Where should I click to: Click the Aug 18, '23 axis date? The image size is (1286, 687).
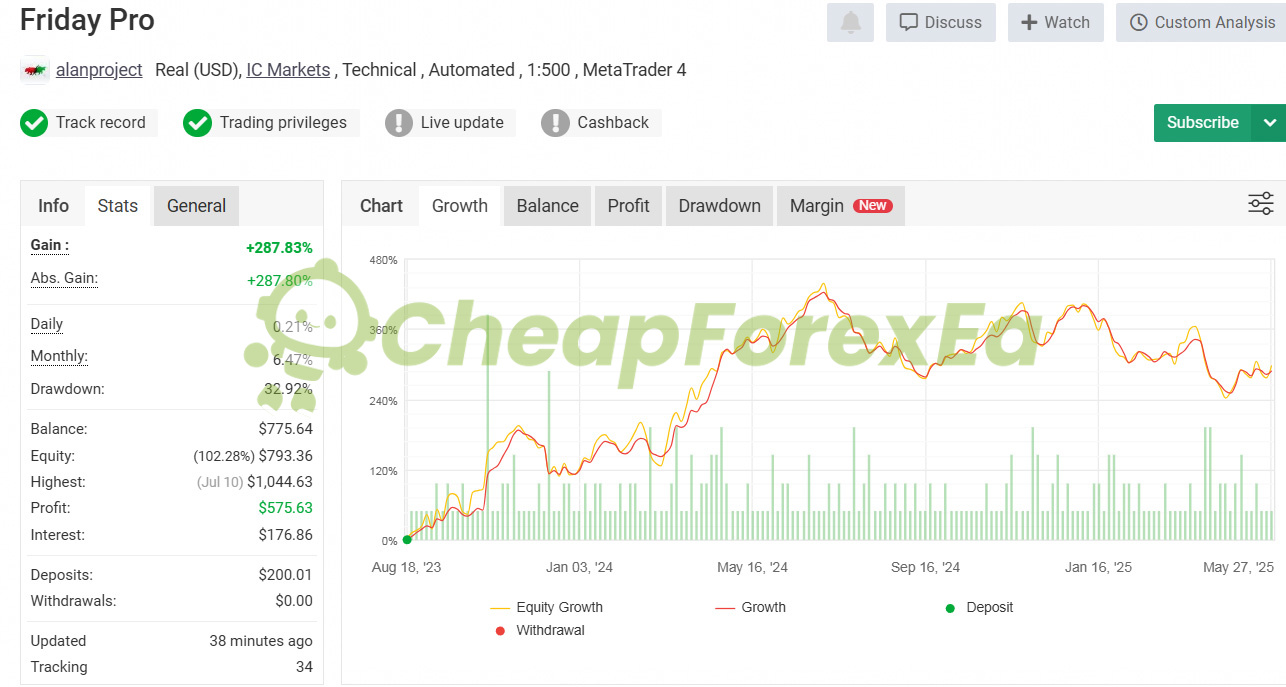pyautogui.click(x=406, y=567)
